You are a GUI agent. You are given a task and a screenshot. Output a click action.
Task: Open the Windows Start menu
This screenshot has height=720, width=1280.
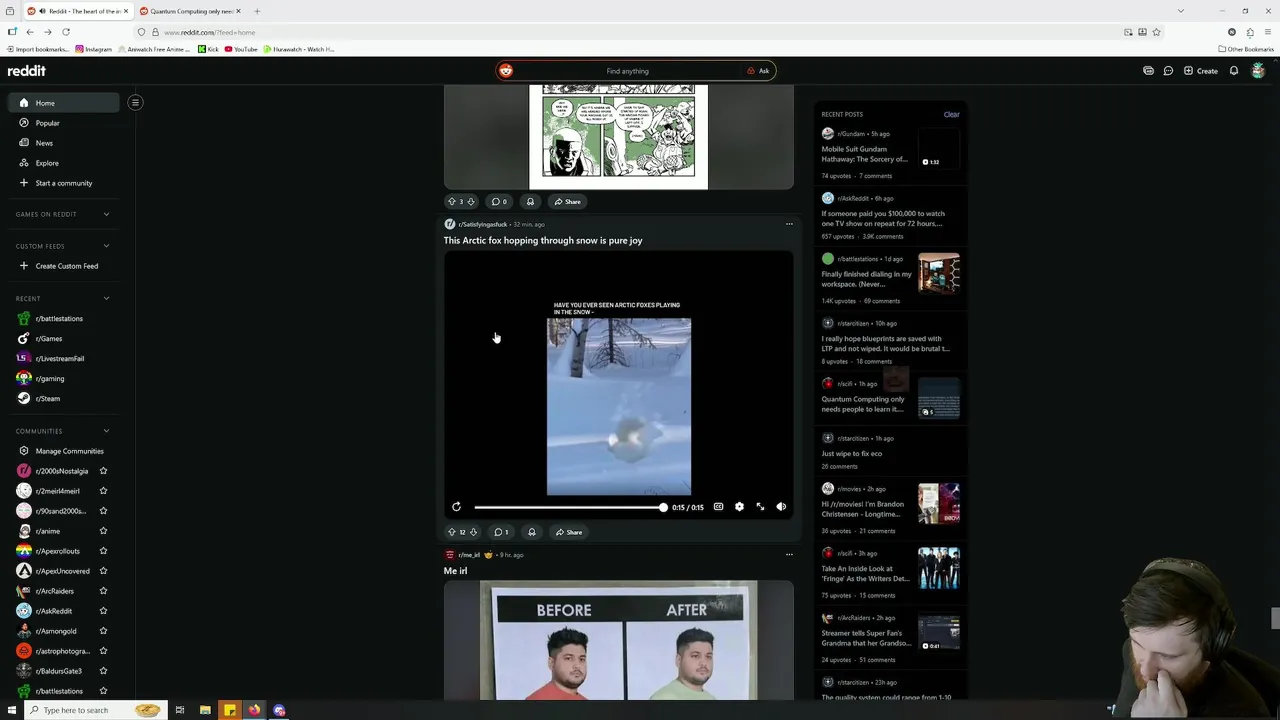coord(12,710)
